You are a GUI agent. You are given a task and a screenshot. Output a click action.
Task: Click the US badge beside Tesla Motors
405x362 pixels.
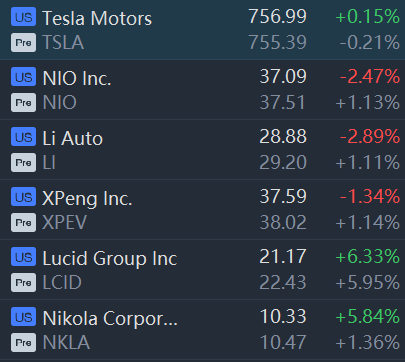[x=23, y=16]
